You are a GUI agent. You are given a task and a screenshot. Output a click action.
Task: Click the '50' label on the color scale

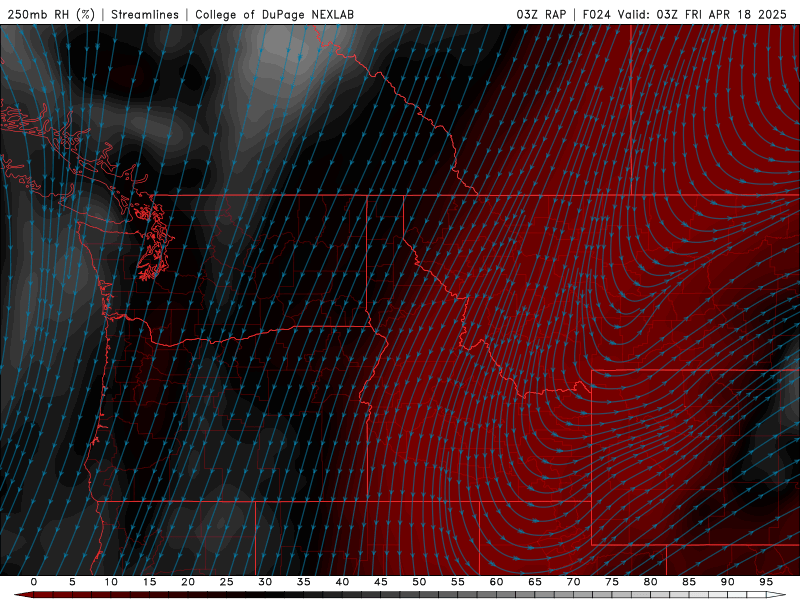pos(419,582)
